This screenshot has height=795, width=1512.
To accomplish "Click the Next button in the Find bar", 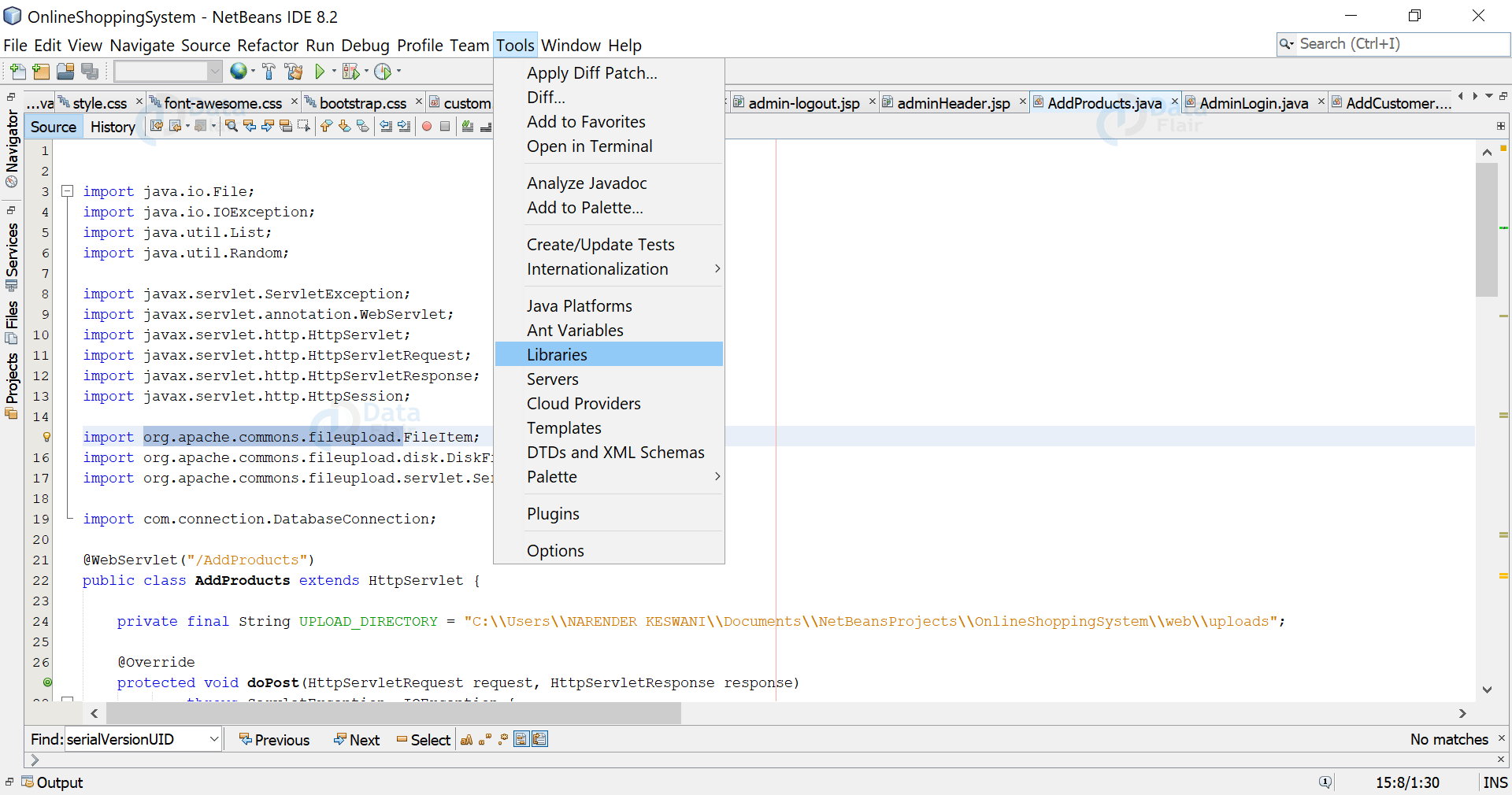I will pos(357,739).
